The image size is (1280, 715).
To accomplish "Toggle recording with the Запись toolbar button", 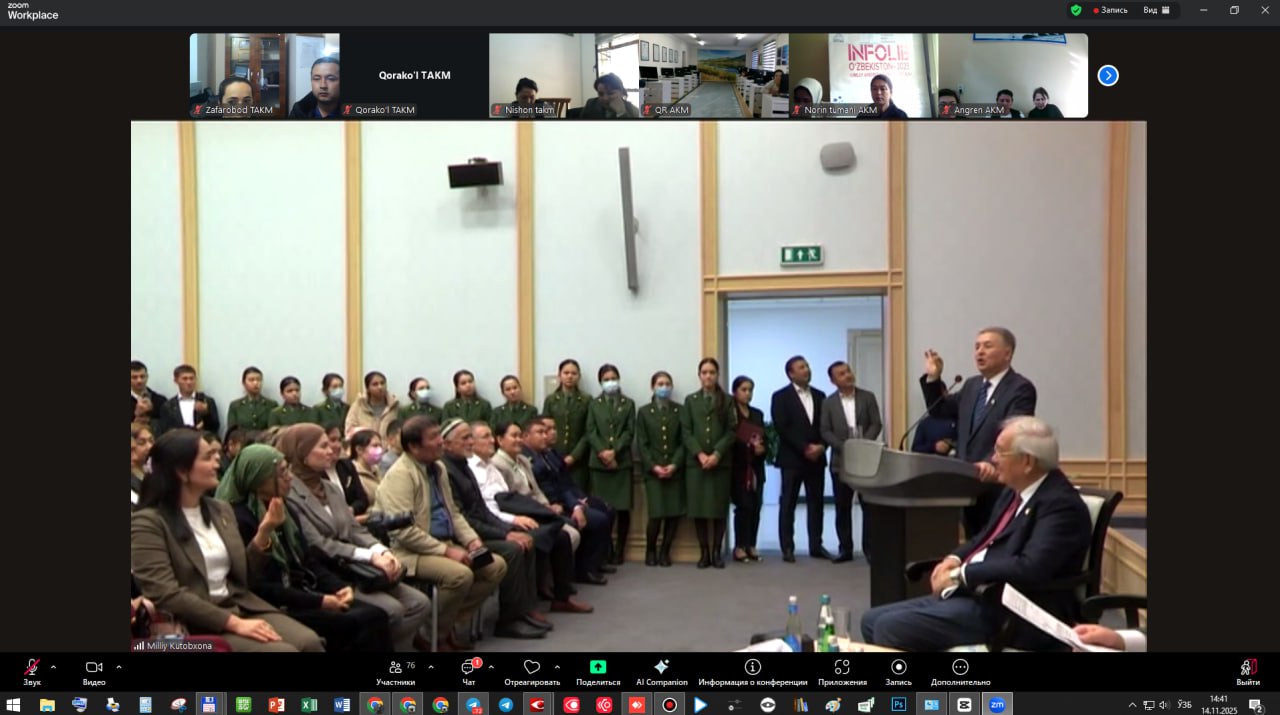I will 898,671.
